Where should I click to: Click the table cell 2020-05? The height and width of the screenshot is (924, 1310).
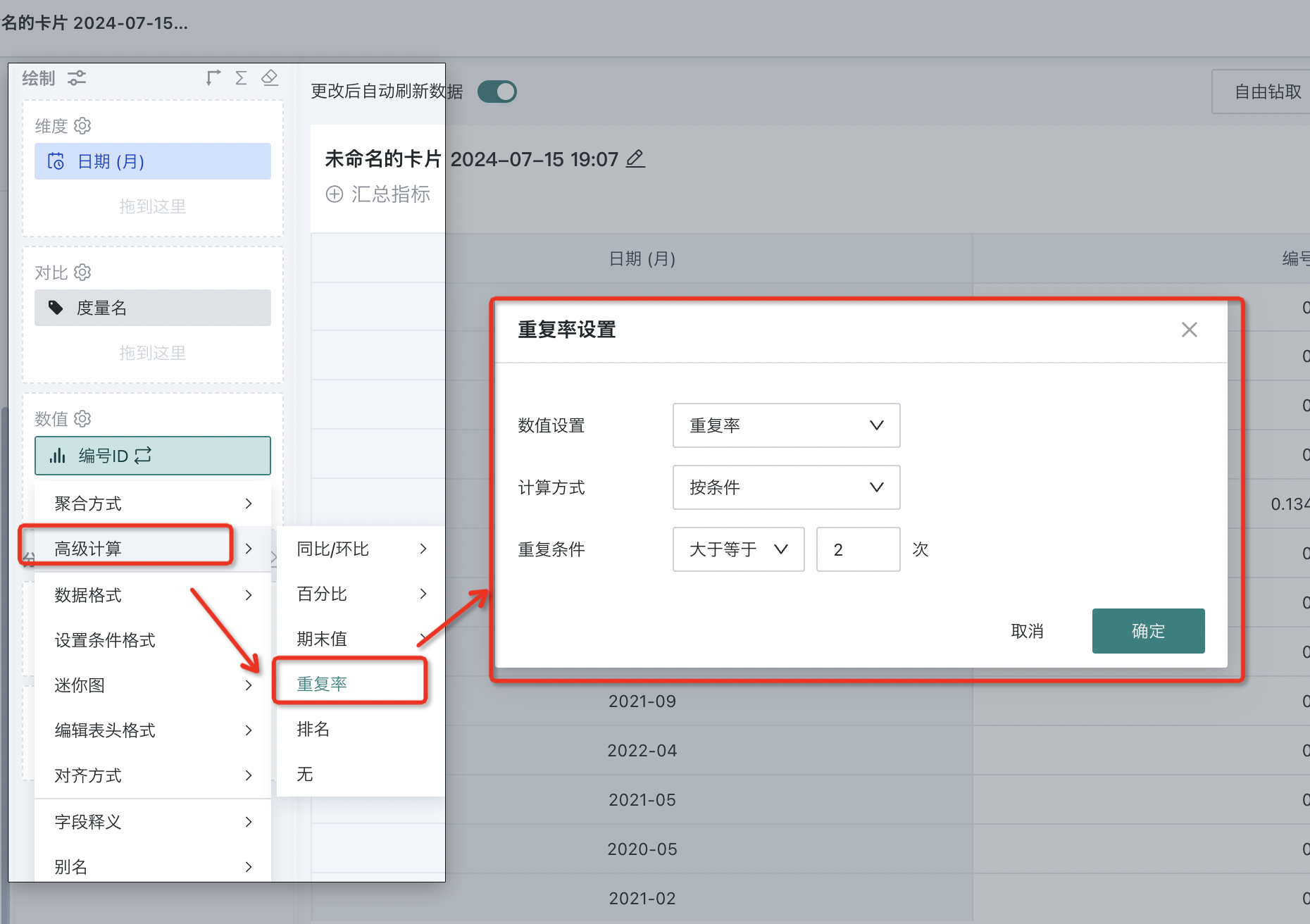642,849
